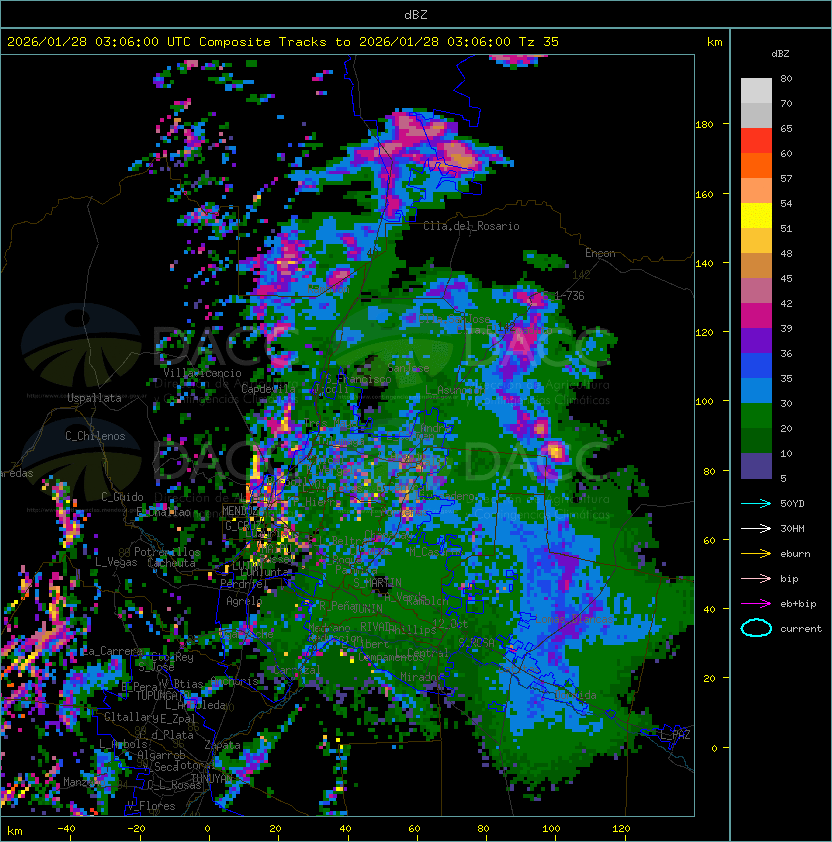Pick the bright yellow swatch between 54 and 51

pyautogui.click(x=756, y=216)
